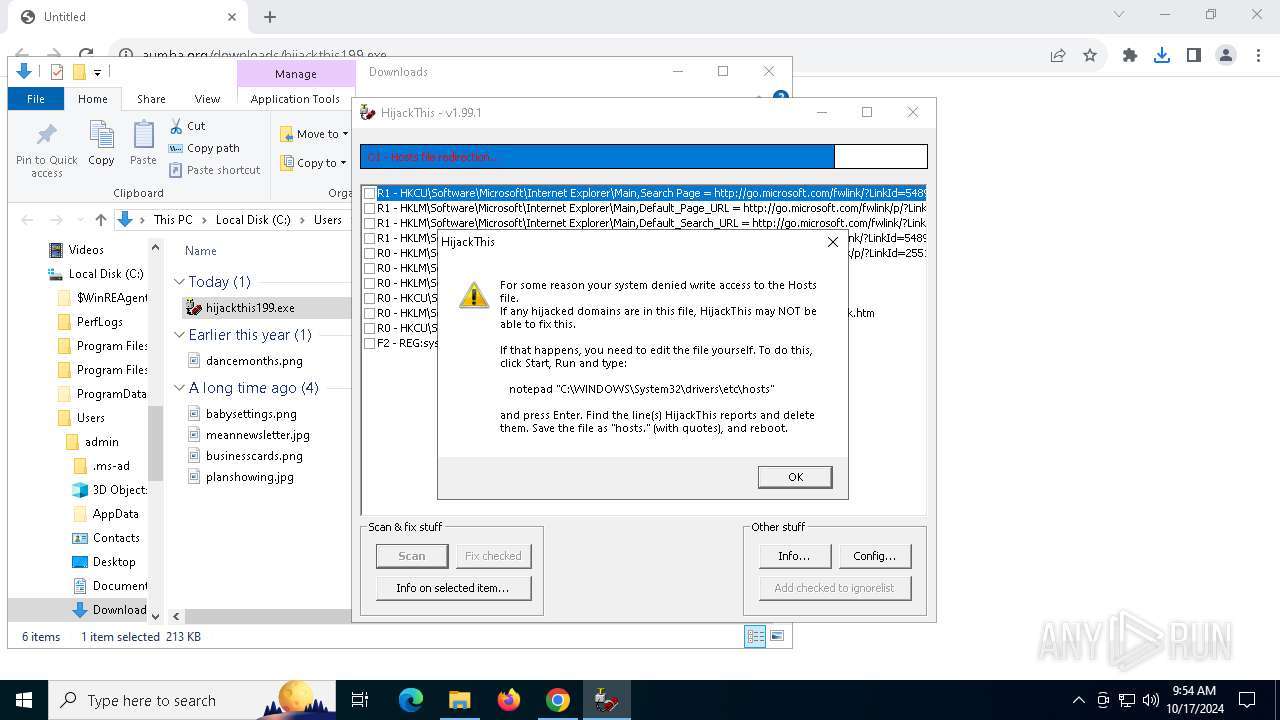This screenshot has width=1280, height=720.
Task: Click the Up arrow in Explorer navigation
Action: click(101, 220)
